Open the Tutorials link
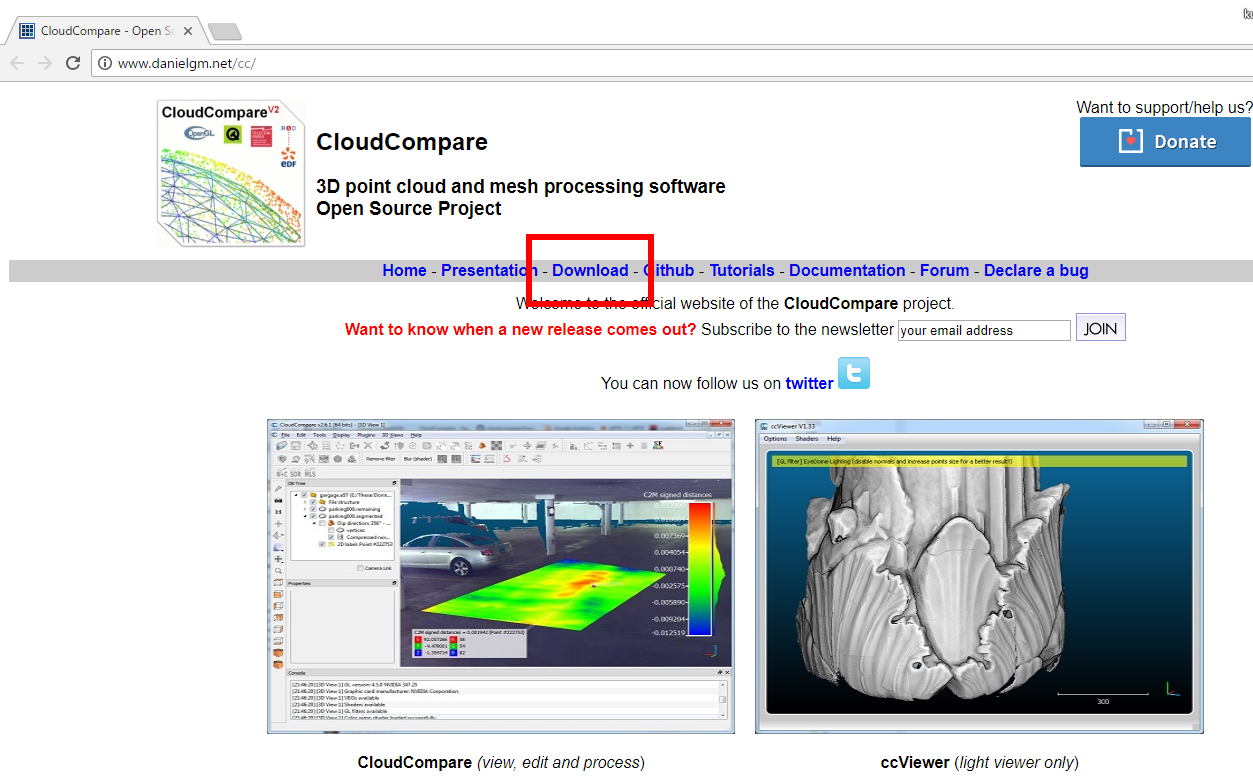 (x=742, y=270)
